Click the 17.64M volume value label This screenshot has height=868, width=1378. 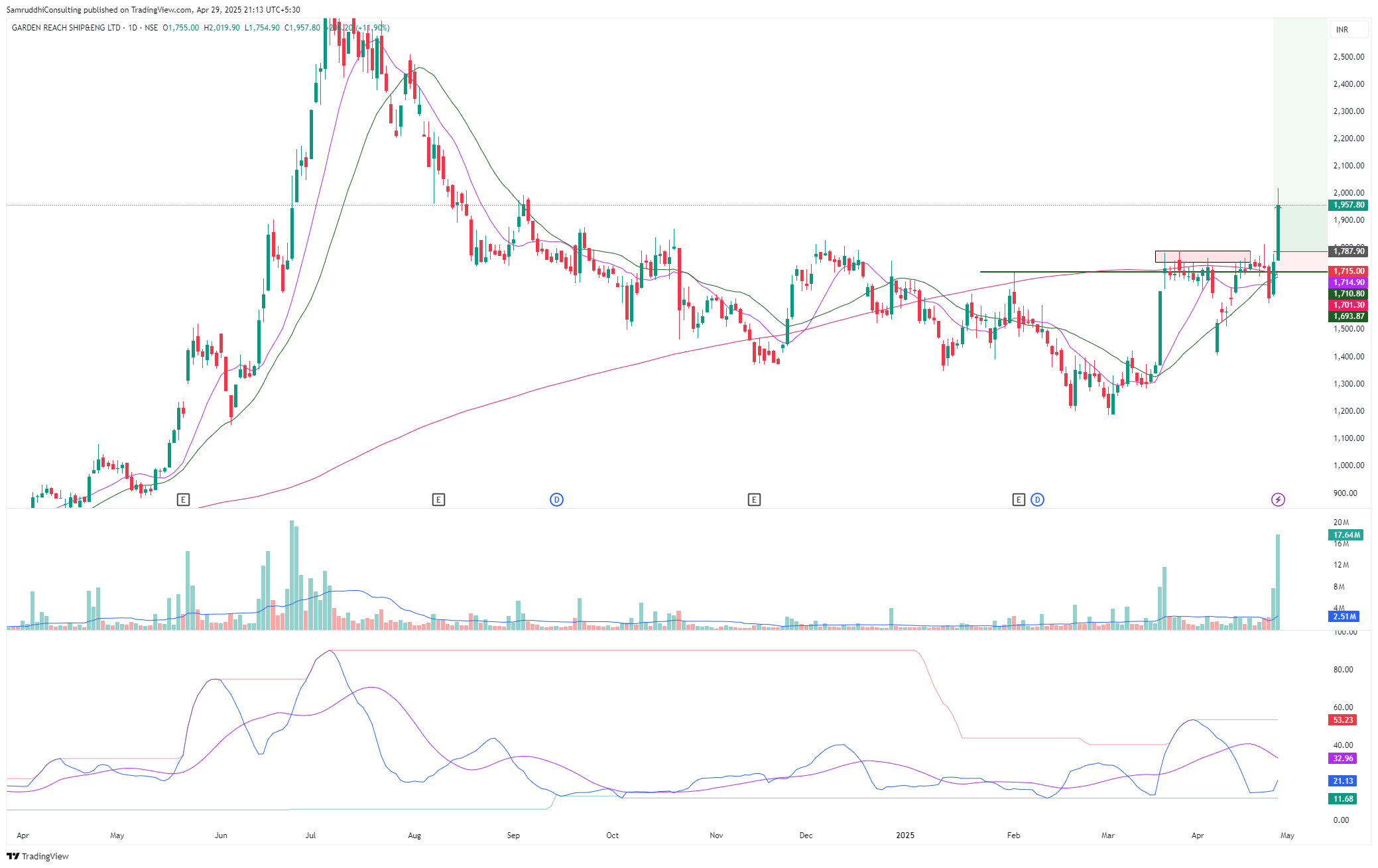coord(1347,535)
